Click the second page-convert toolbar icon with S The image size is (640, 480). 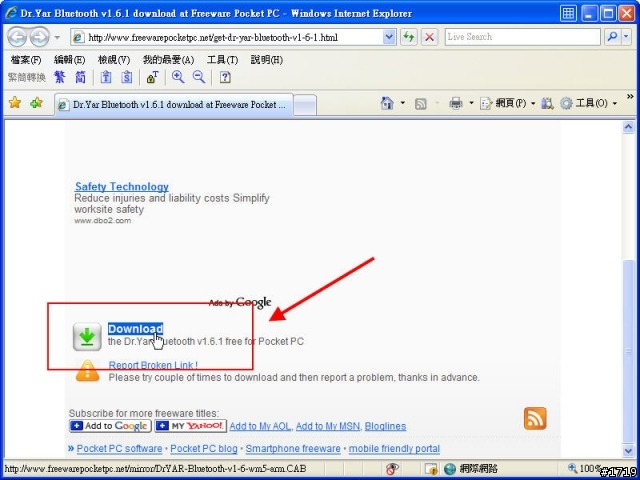click(127, 77)
